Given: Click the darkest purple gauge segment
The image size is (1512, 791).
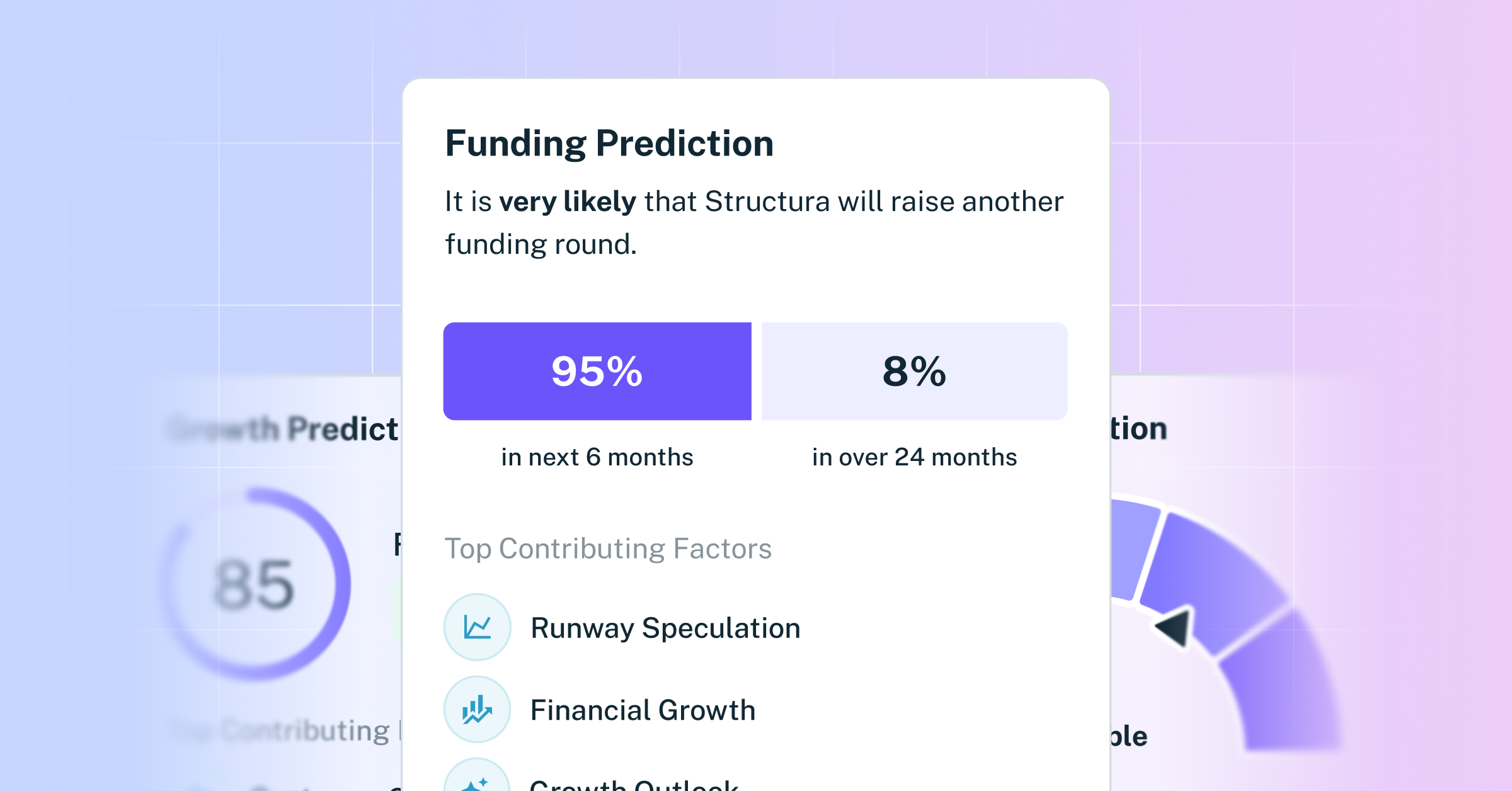Looking at the screenshot, I should [1213, 583].
